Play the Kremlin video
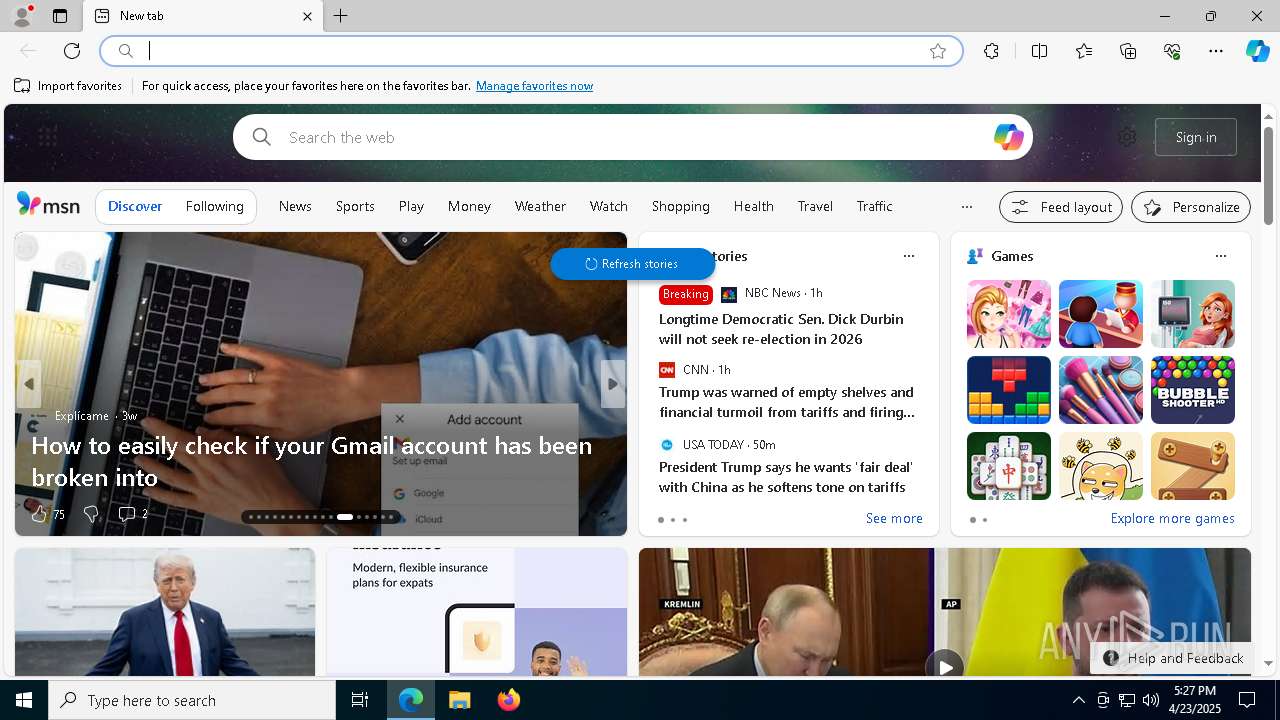The width and height of the screenshot is (1280, 720). [944, 666]
